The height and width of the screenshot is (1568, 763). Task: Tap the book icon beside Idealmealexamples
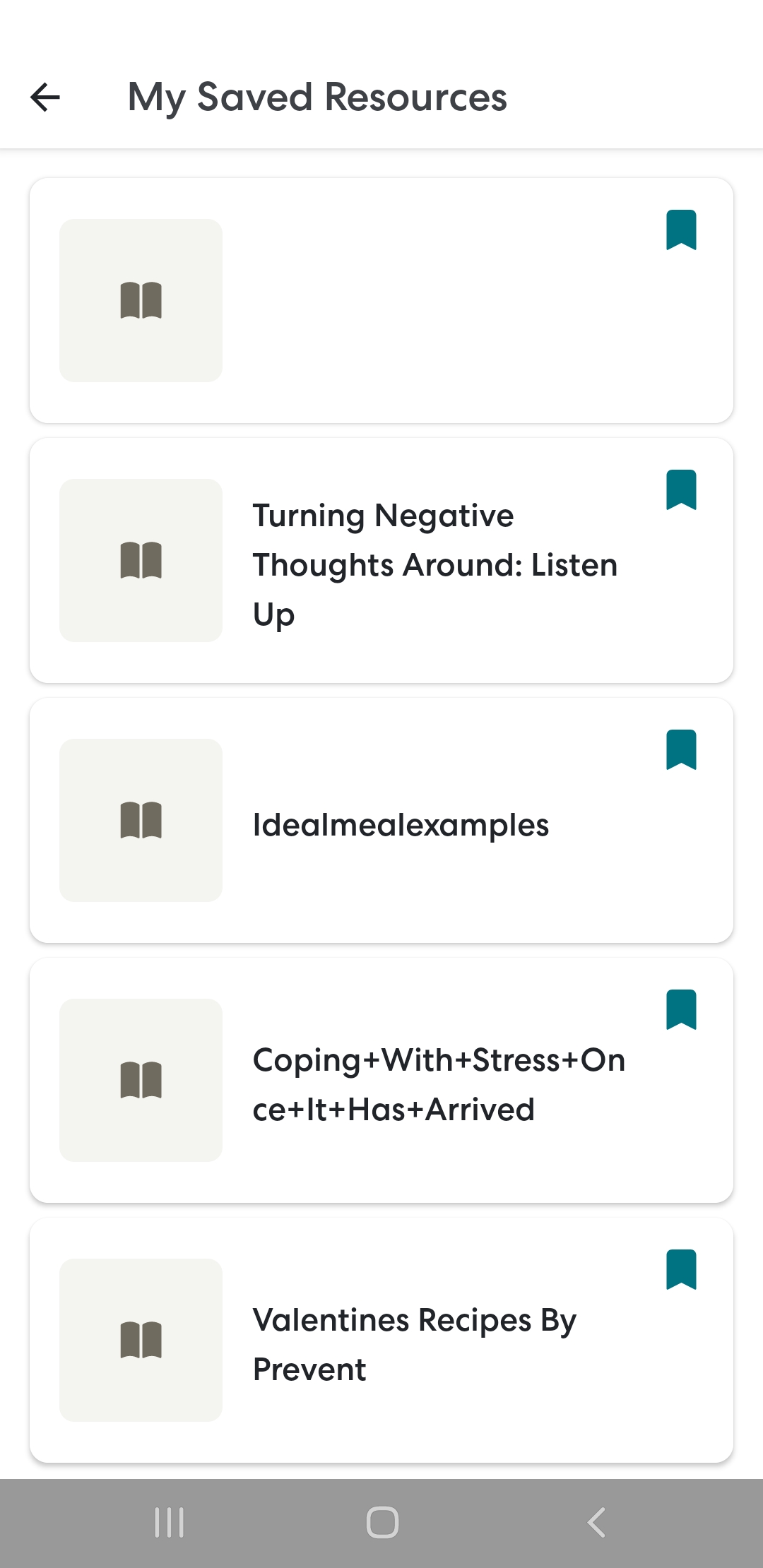[x=141, y=820]
